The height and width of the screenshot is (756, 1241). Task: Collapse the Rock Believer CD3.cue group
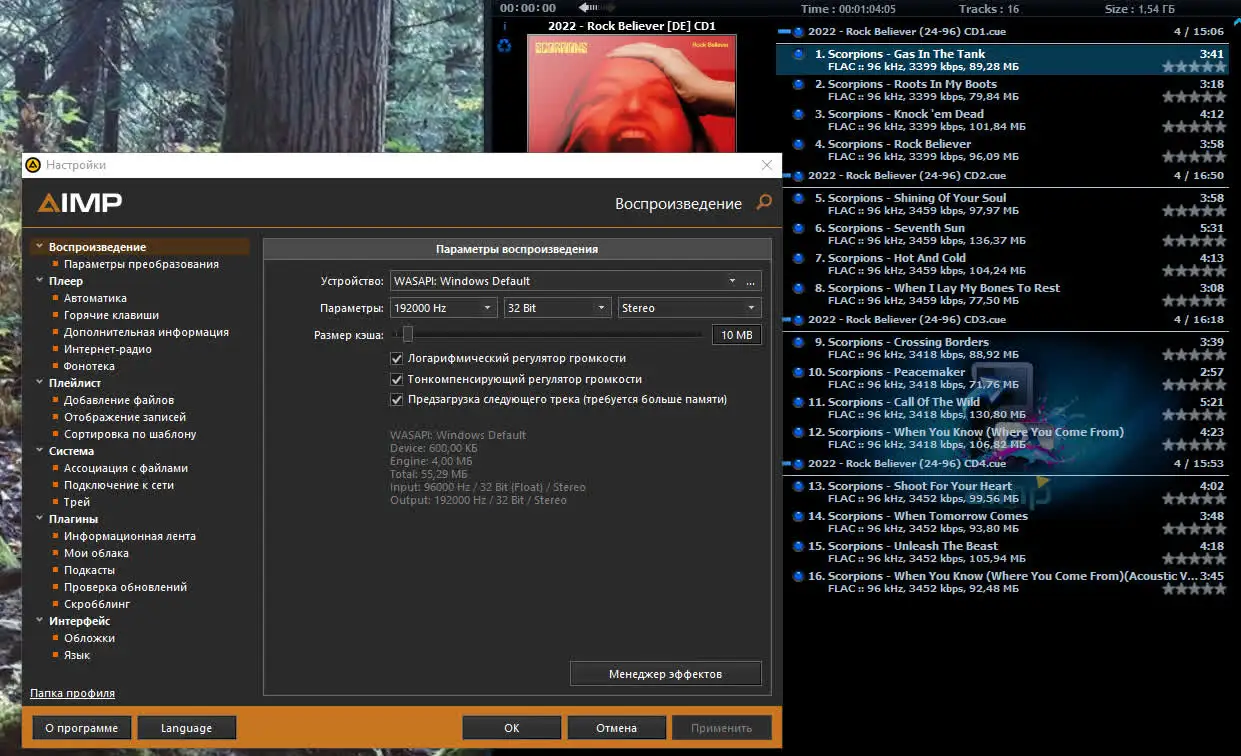[785, 320]
